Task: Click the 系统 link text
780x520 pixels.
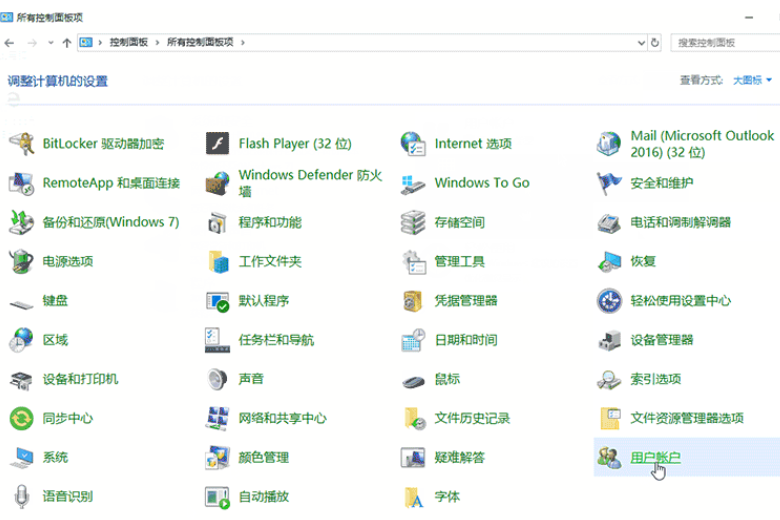Action: pyautogui.click(x=55, y=457)
